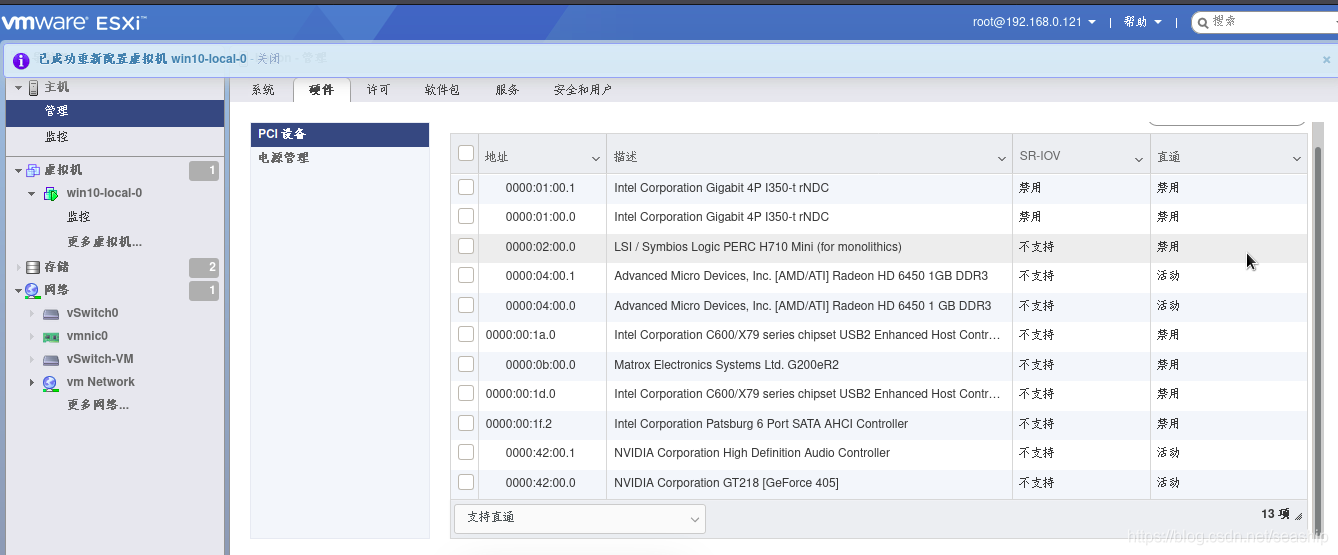
Task: Click the 更多网络... link
Action: [x=98, y=405]
